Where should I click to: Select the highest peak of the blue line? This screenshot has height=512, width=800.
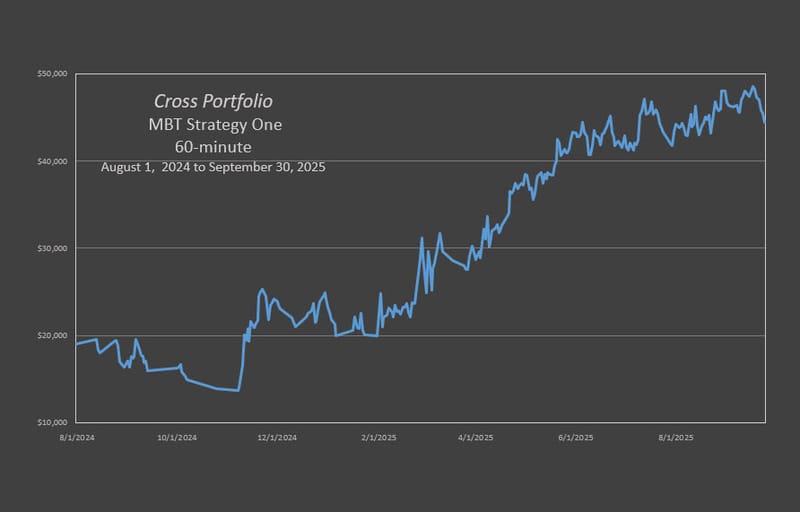pyautogui.click(x=753, y=87)
